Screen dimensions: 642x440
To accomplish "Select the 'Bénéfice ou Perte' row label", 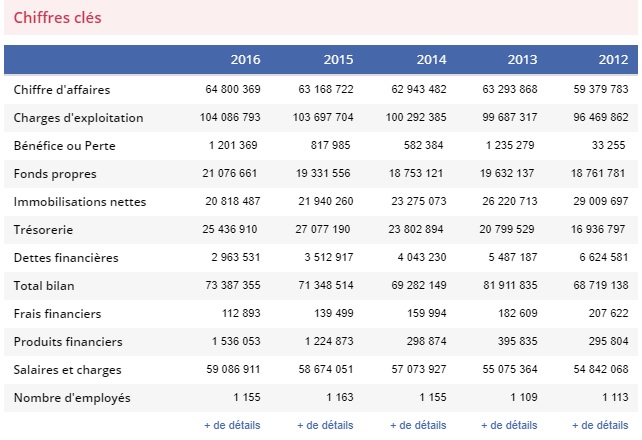I will coord(64,146).
